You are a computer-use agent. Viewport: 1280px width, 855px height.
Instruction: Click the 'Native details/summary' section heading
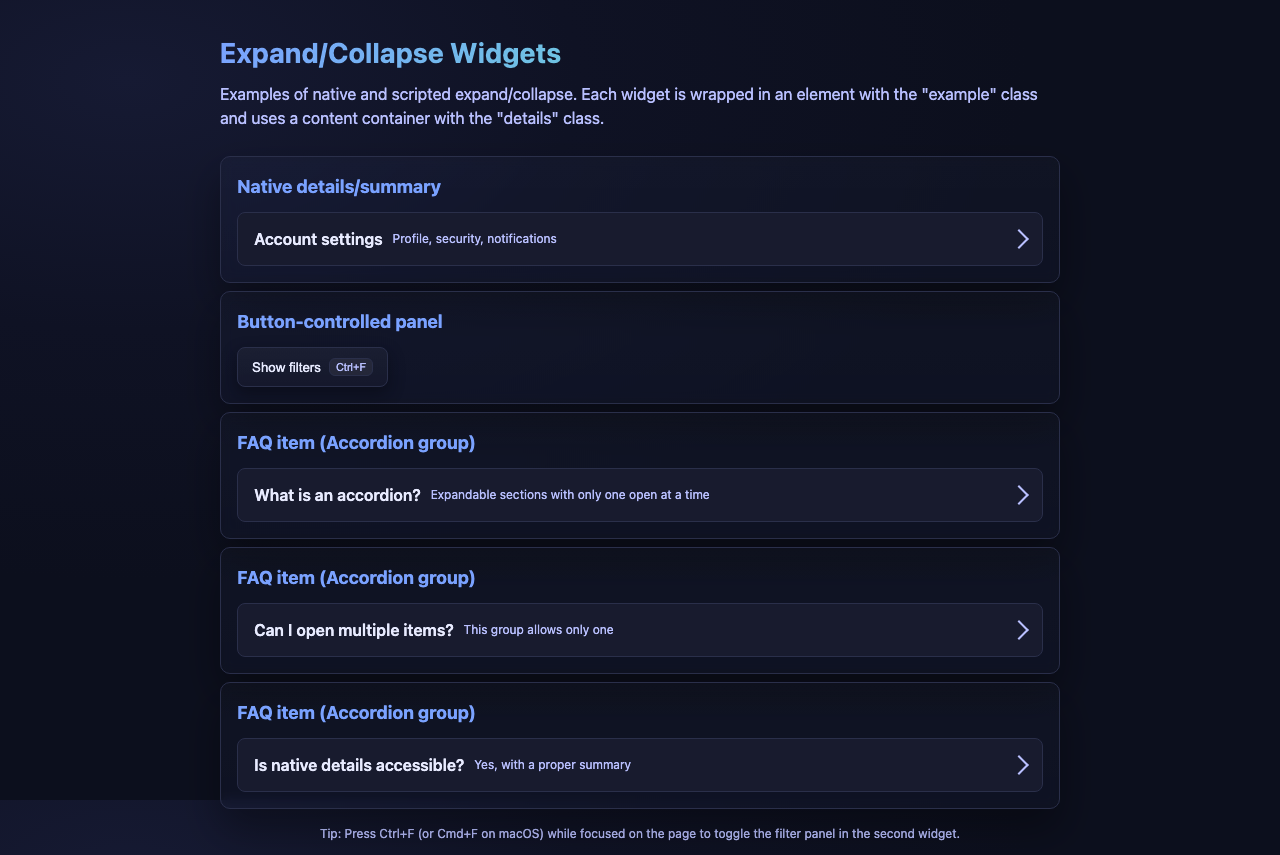coord(339,186)
